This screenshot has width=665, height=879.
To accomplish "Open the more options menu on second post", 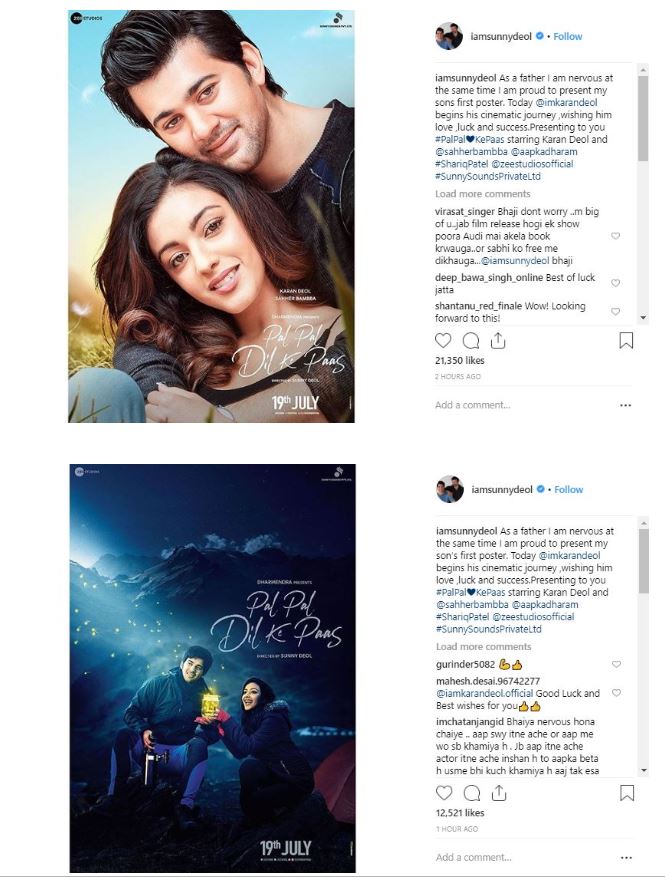I will click(x=627, y=858).
